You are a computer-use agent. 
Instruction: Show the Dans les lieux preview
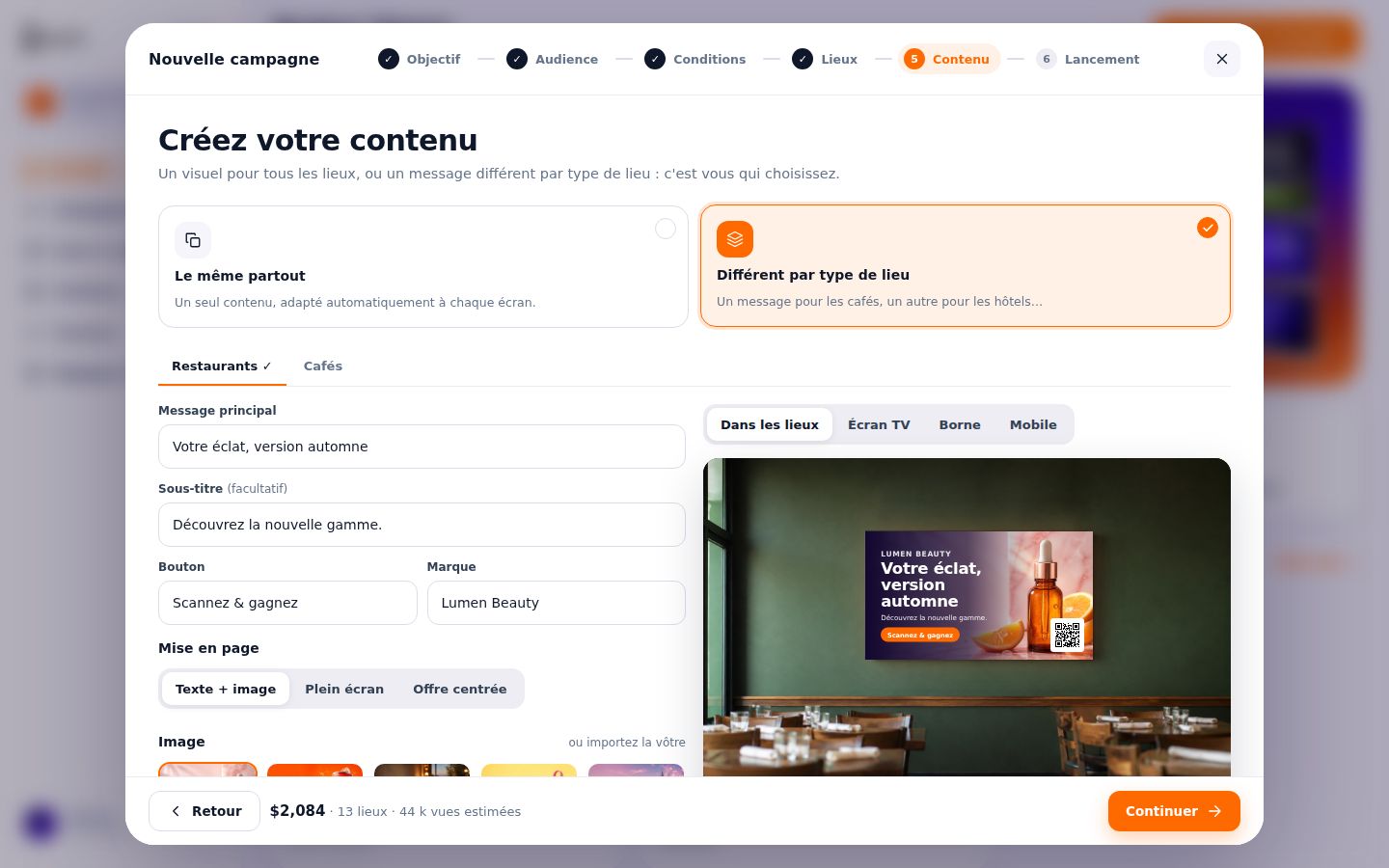point(770,424)
